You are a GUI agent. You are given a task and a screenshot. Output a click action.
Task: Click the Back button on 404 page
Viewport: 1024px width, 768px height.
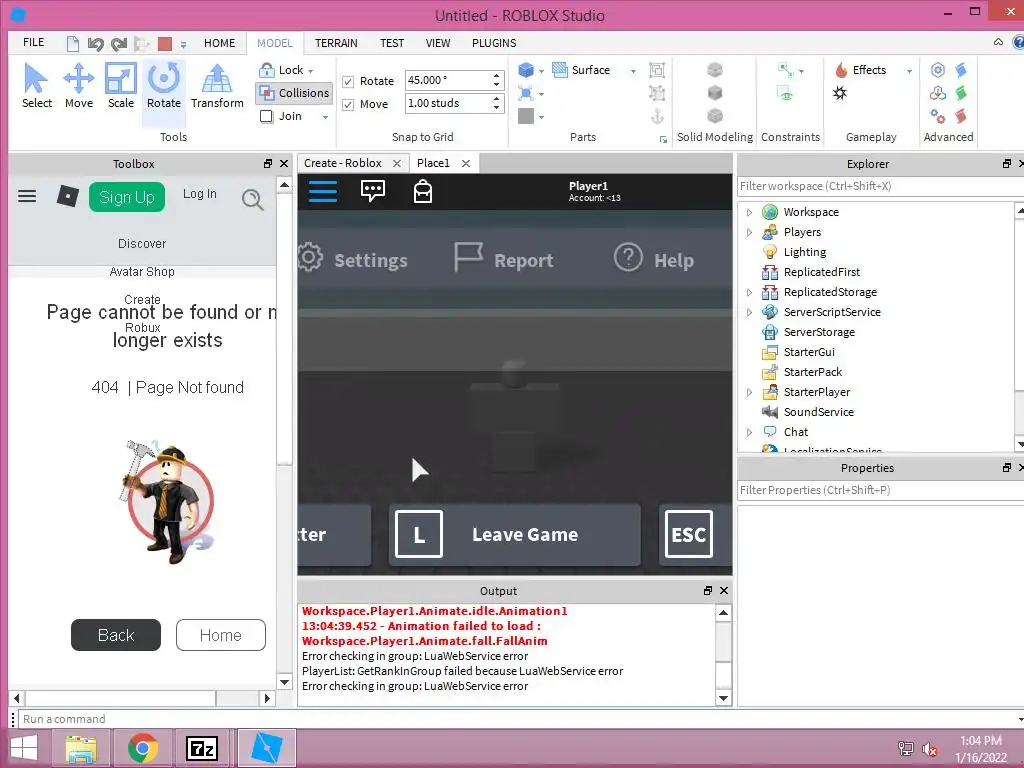pos(116,635)
